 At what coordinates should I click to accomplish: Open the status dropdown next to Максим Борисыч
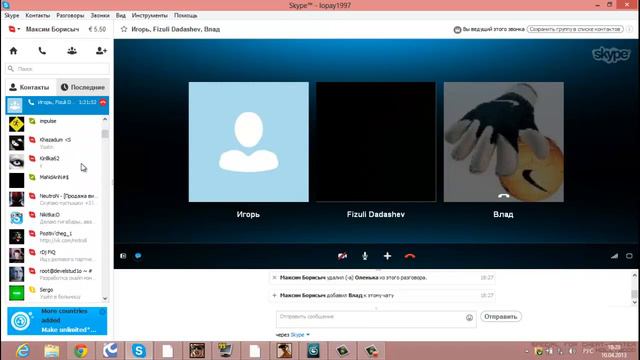point(15,29)
